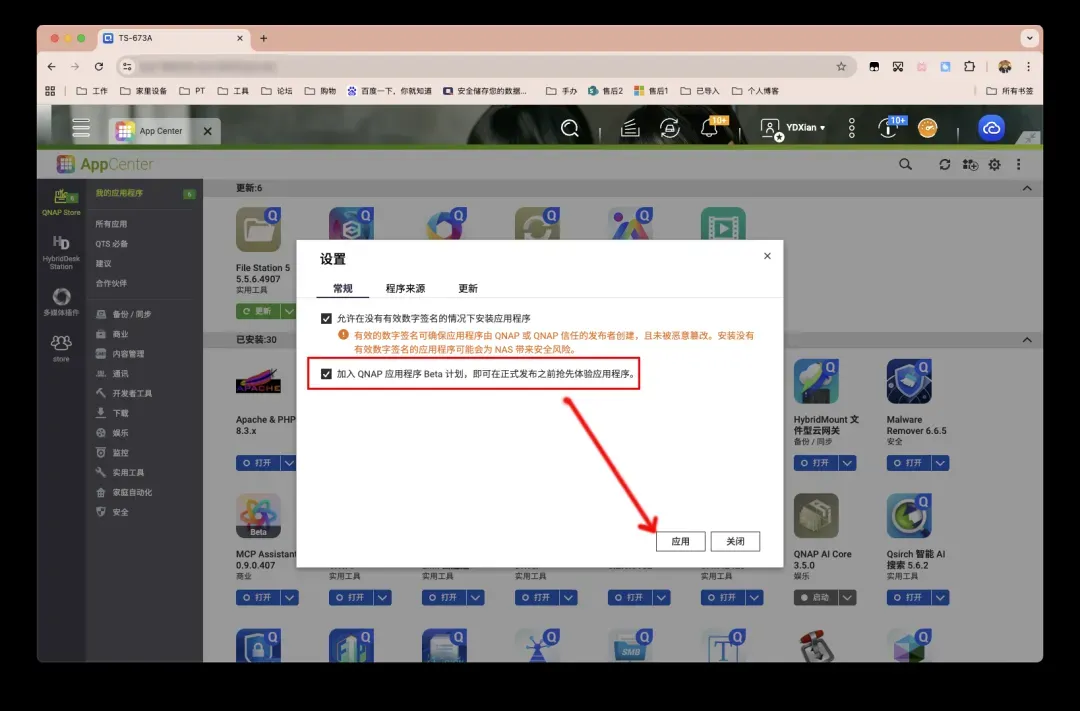This screenshot has height=711, width=1080.
Task: Open the QTS main hamburger menu
Action: (81, 129)
